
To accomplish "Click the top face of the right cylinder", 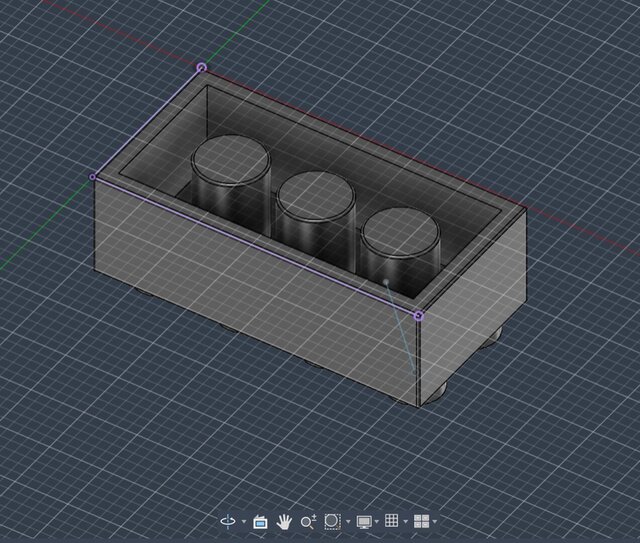I will tap(400, 232).
